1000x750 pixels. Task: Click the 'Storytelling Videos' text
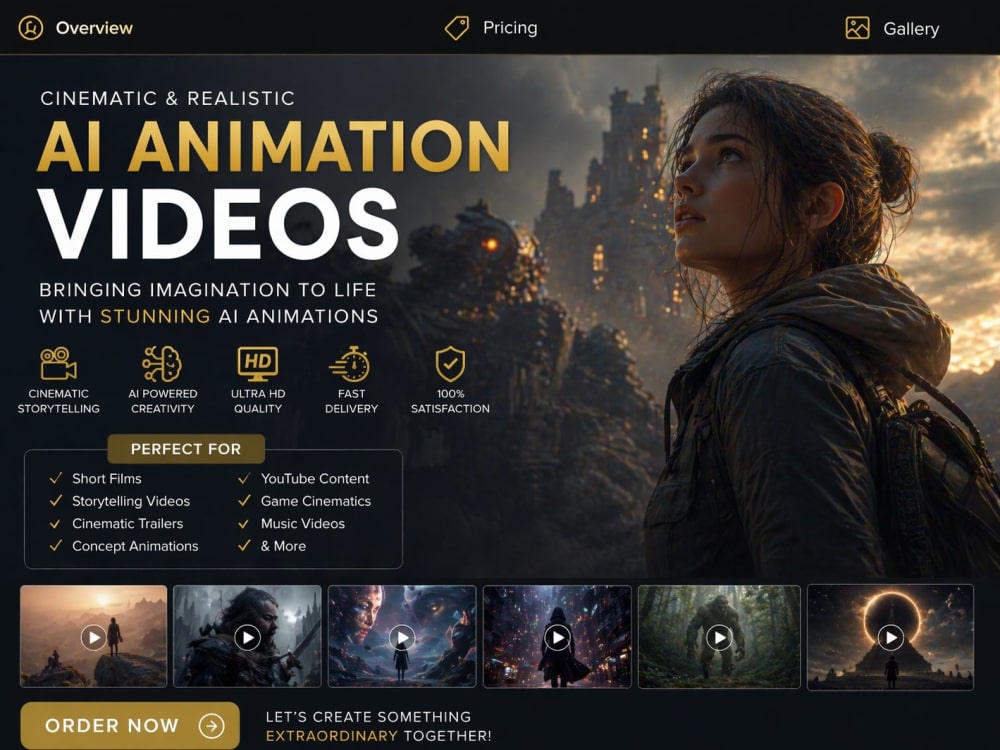point(131,501)
